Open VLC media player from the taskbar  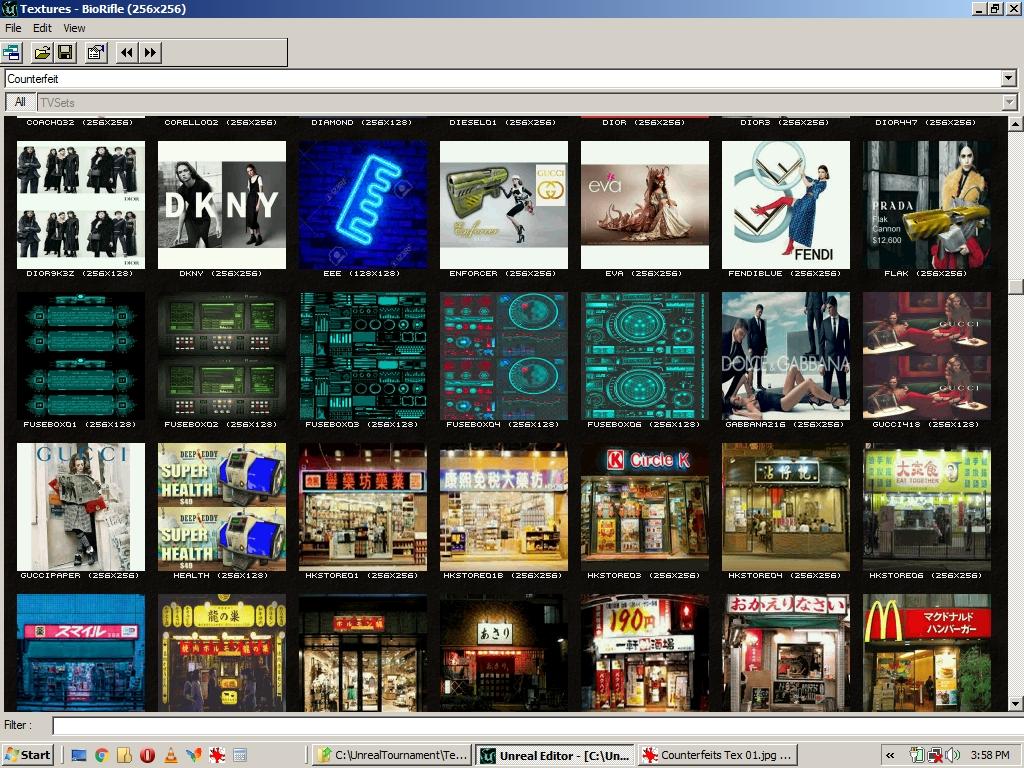tap(170, 755)
